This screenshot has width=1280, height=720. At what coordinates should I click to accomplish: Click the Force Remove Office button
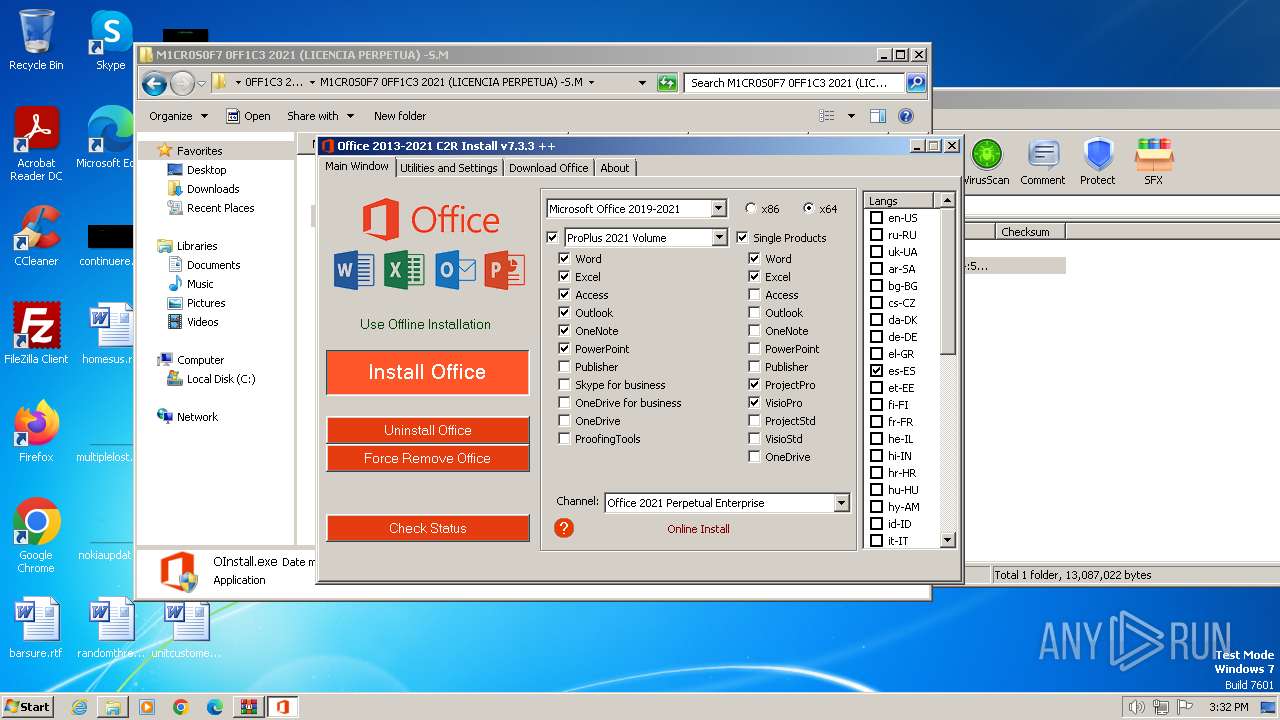[x=427, y=458]
